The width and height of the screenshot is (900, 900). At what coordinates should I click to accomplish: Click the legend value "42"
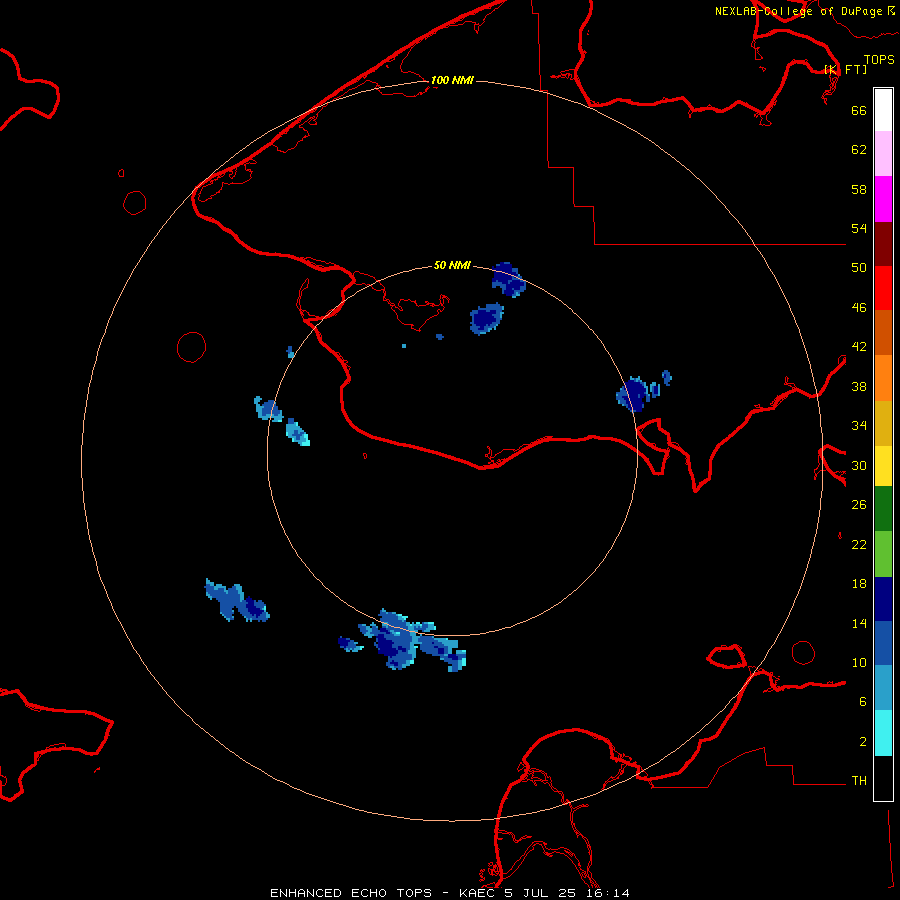pos(859,347)
